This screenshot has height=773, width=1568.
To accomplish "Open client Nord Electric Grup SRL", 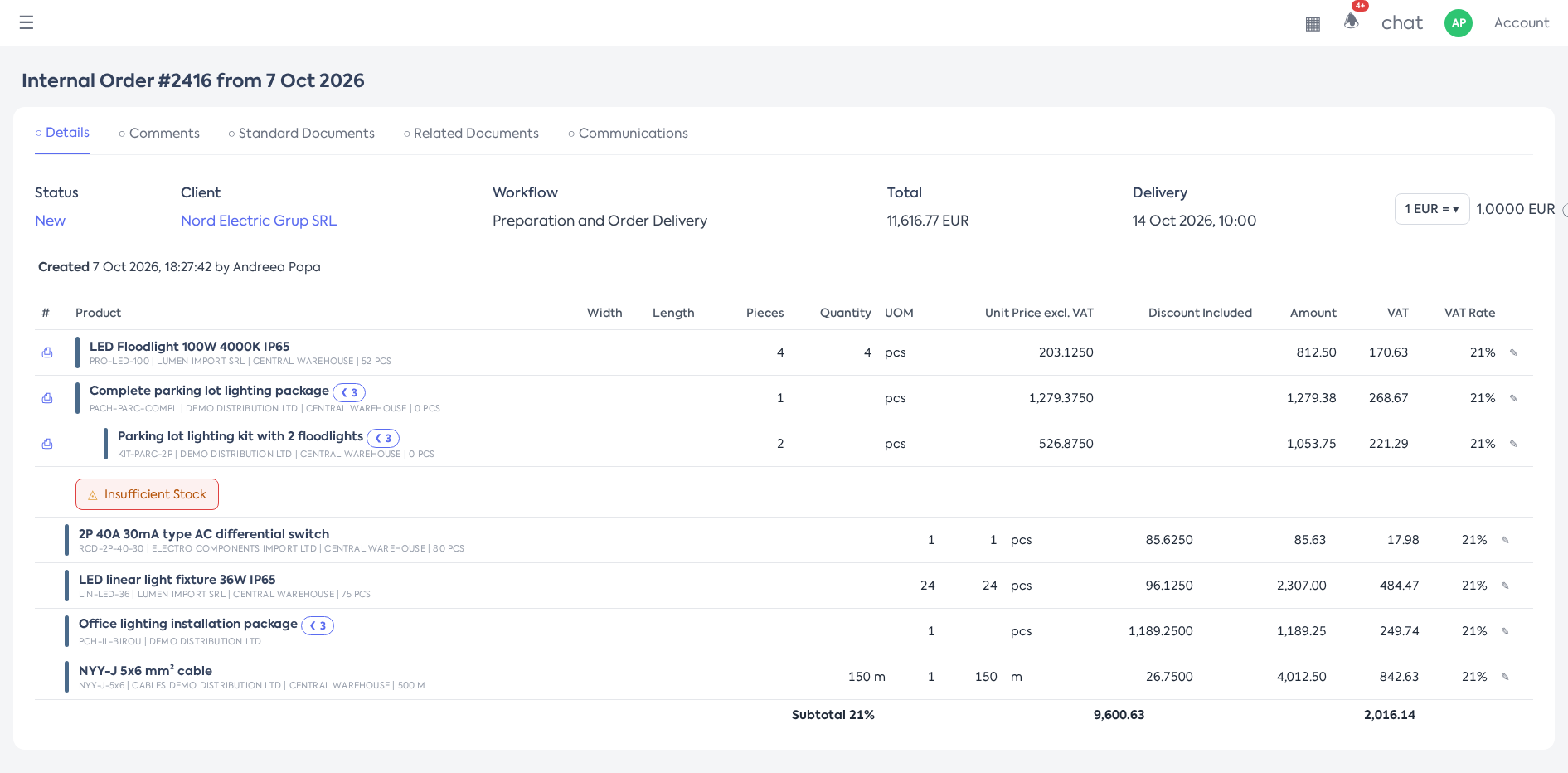I will 259,221.
